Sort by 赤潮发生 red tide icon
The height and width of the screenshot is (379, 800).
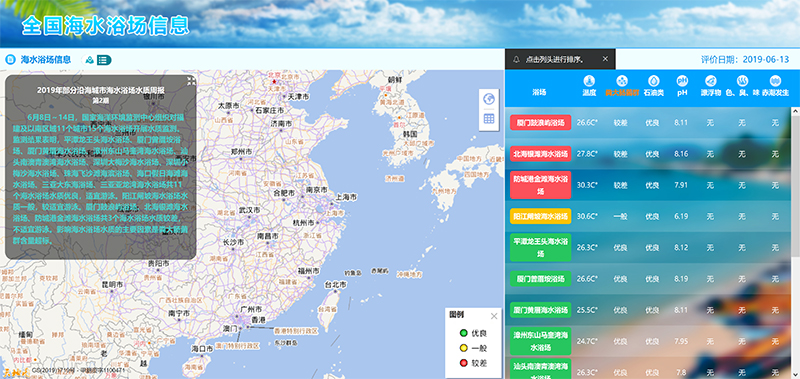[x=775, y=81]
